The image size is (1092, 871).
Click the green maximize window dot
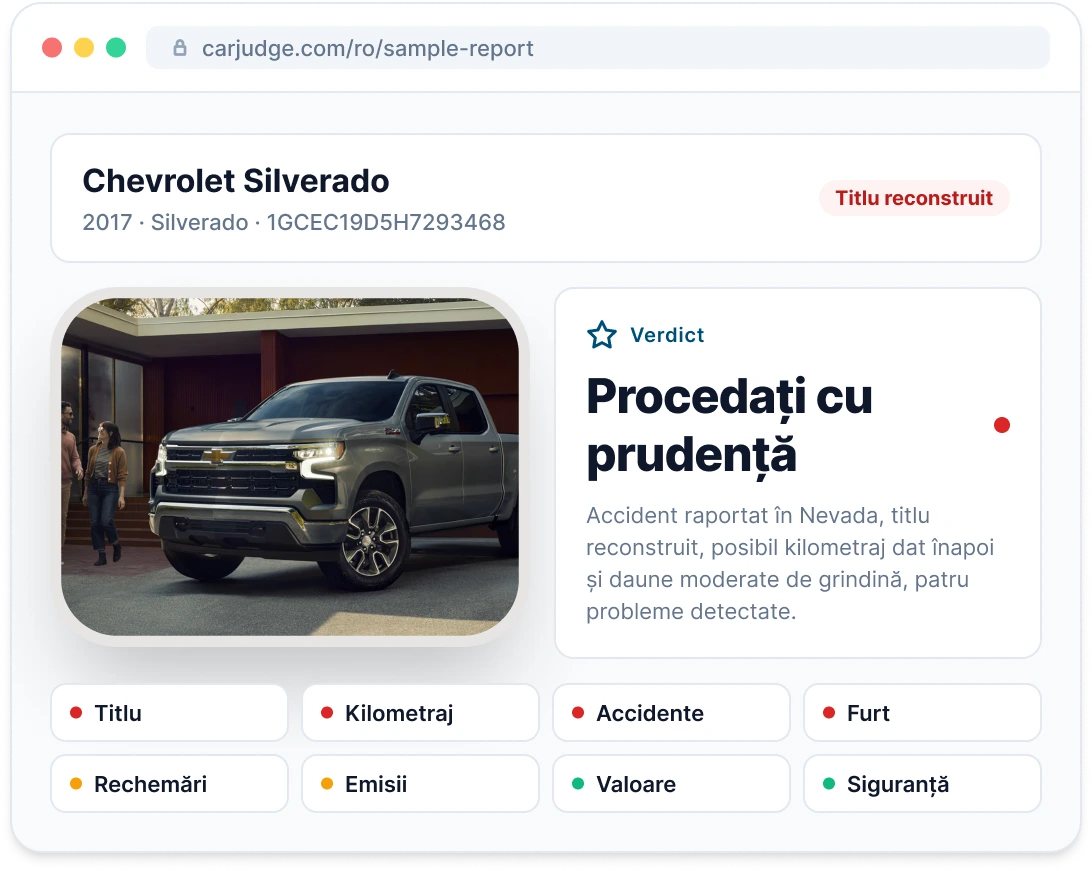pos(116,47)
